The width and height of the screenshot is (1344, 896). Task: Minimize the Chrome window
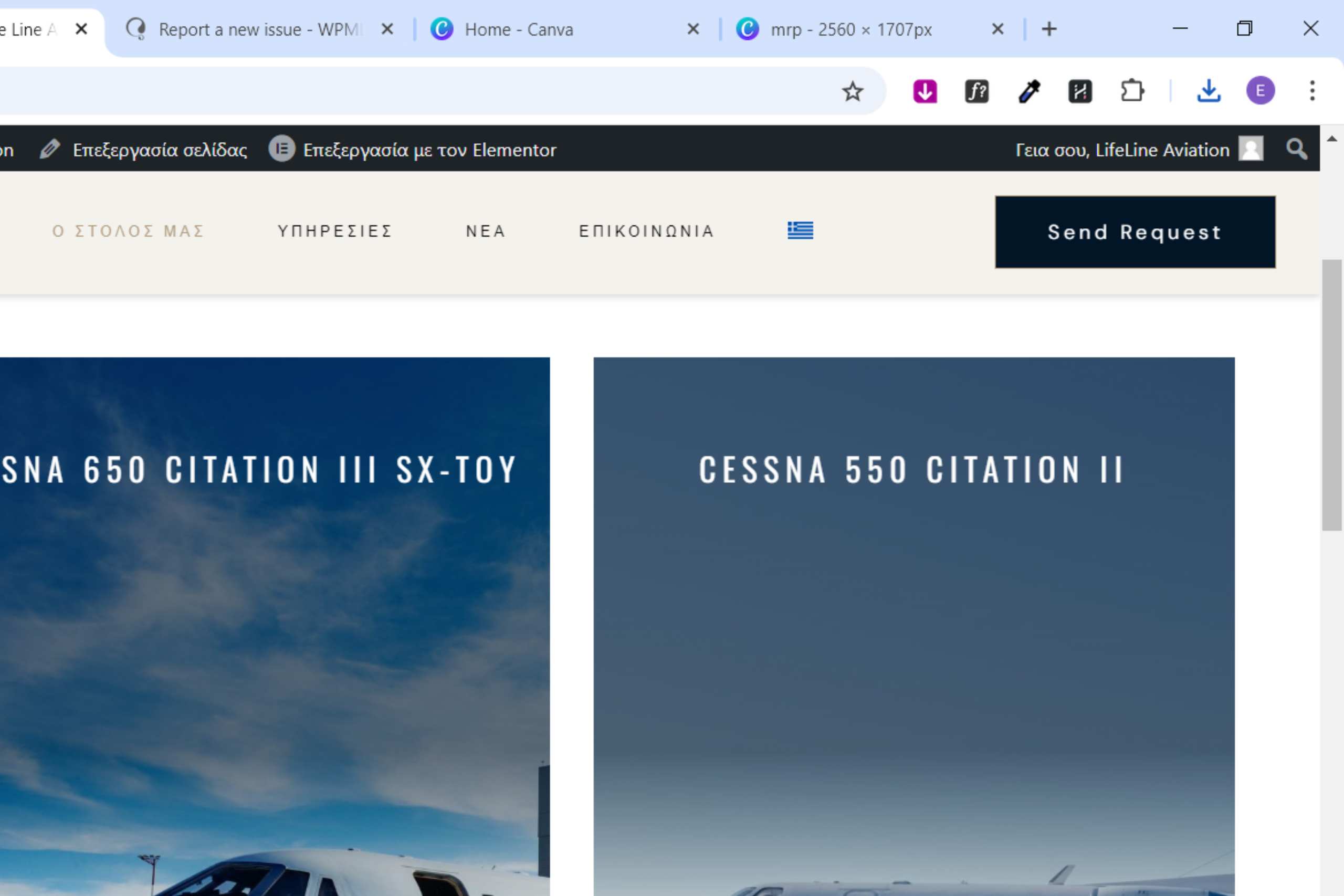point(1180,28)
